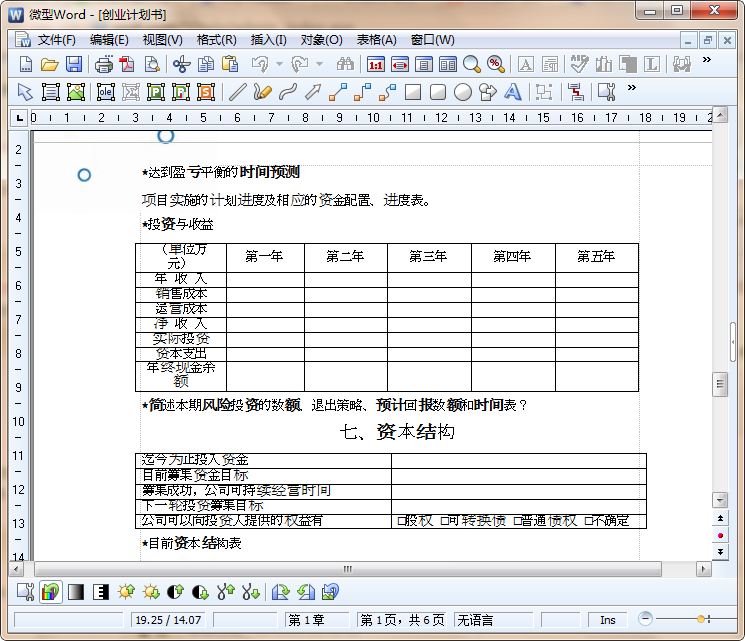Choose the straight line drawing tool
The height and width of the screenshot is (641, 745).
coord(238,92)
